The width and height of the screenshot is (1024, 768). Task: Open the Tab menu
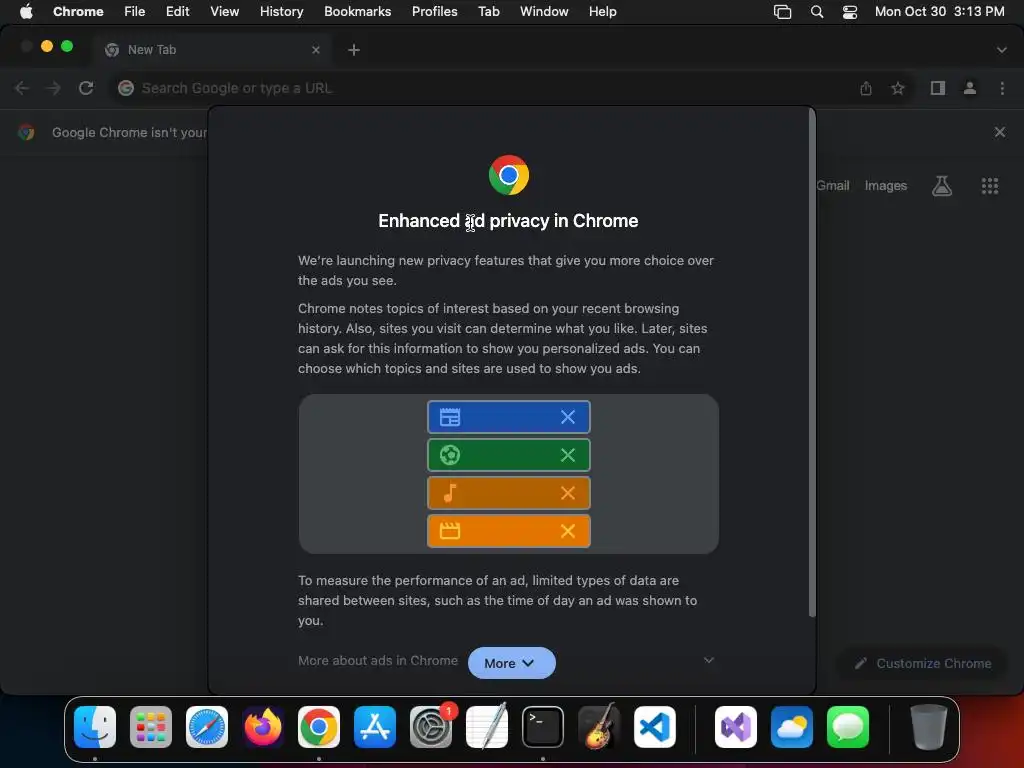tap(488, 11)
